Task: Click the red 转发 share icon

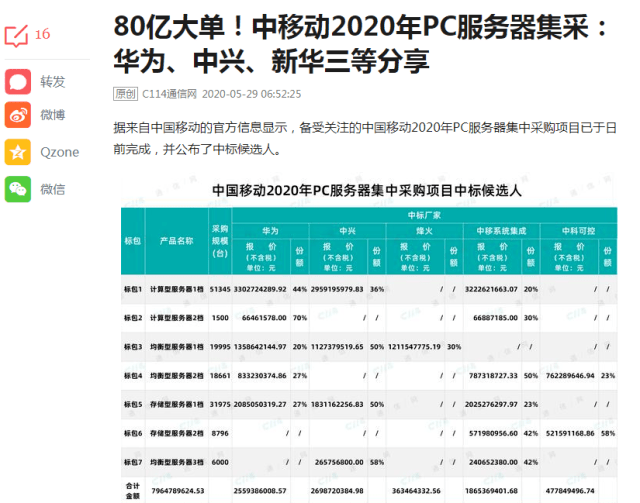Action: point(18,82)
